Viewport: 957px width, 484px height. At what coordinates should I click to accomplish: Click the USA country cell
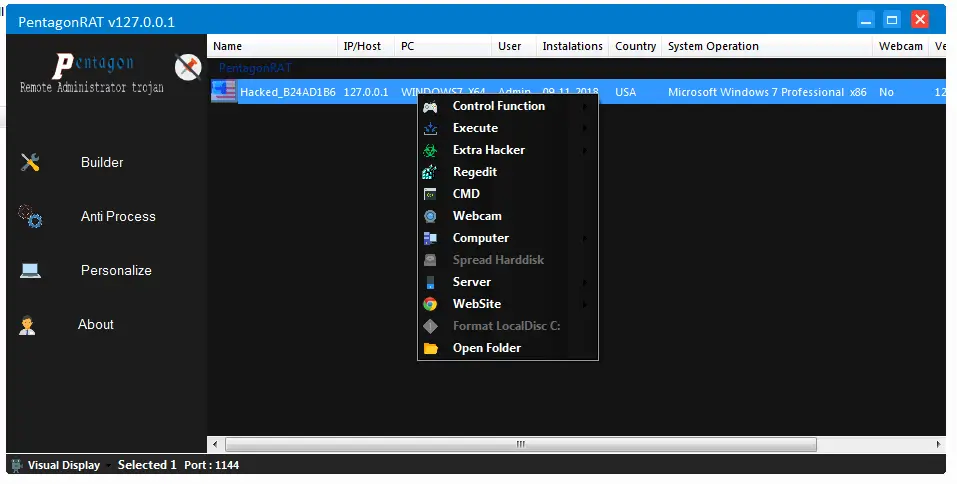(x=626, y=92)
